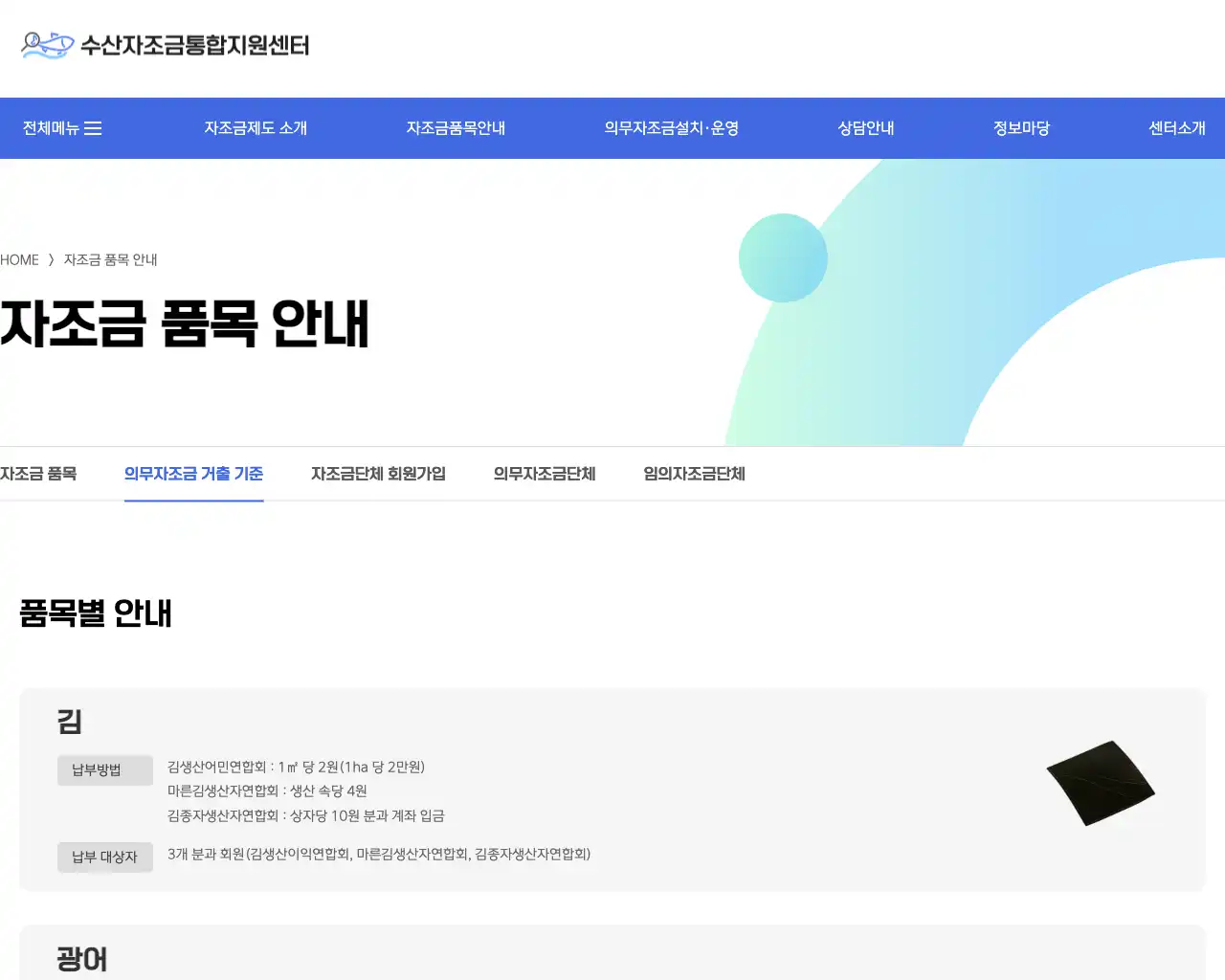Screen dimensions: 1225x980
Task: Click the 김 (seaweed) product photo
Action: [x=1099, y=782]
